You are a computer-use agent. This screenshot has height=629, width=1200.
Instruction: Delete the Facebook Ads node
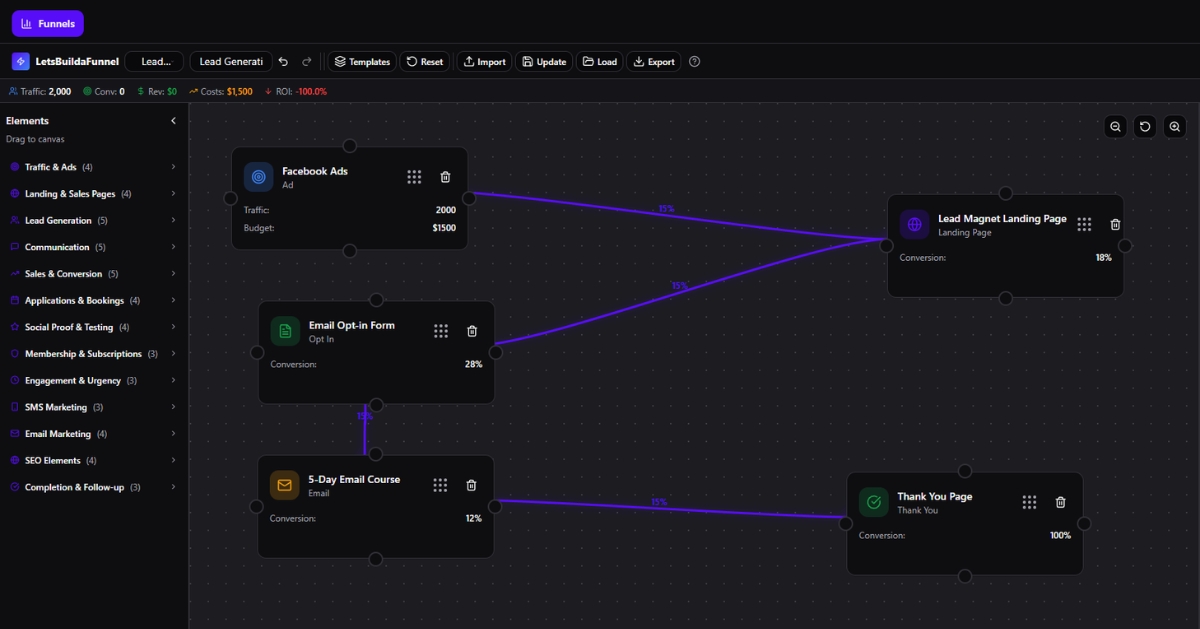[x=445, y=177]
